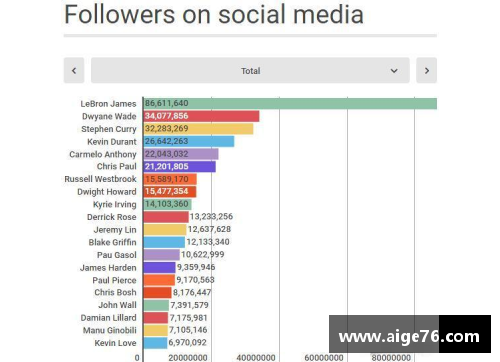This screenshot has height=362, width=500.
Task: Click the next arrow right of Total
Action: tap(426, 70)
